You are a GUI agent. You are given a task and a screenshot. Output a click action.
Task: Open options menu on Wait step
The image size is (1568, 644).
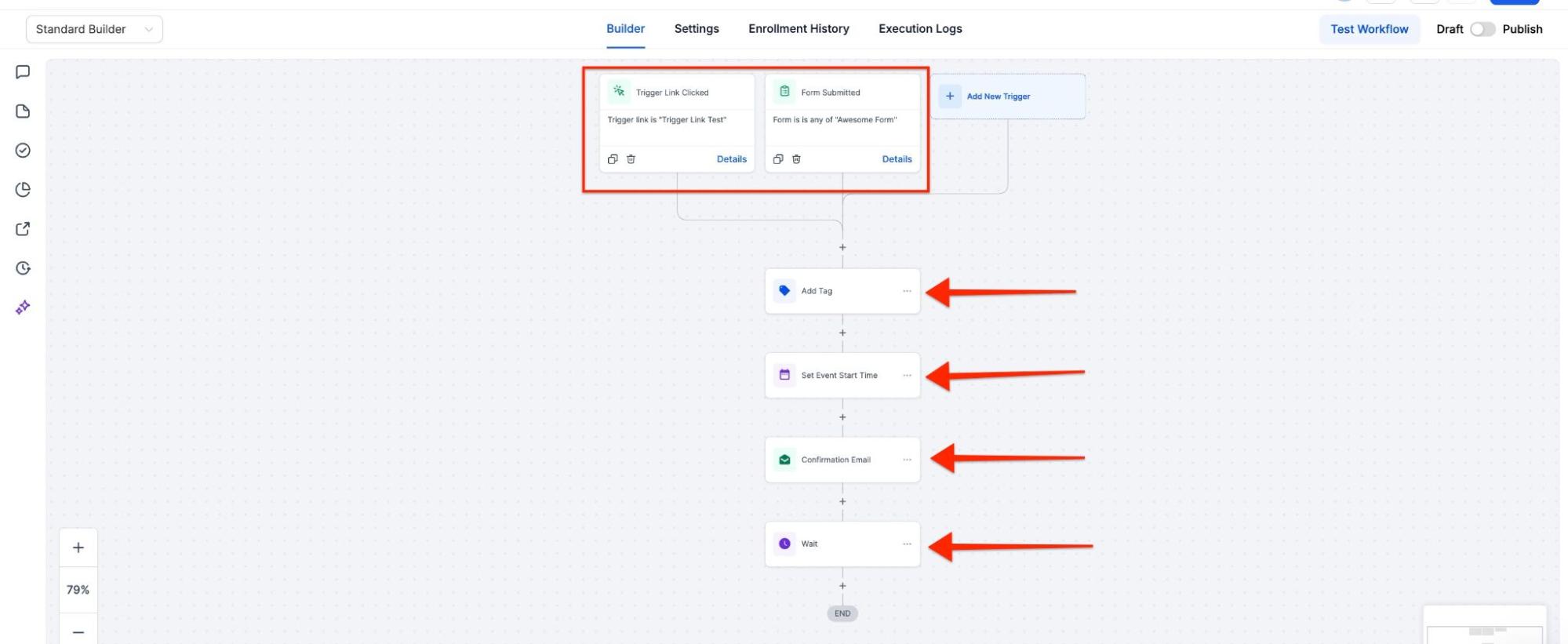pyautogui.click(x=907, y=544)
